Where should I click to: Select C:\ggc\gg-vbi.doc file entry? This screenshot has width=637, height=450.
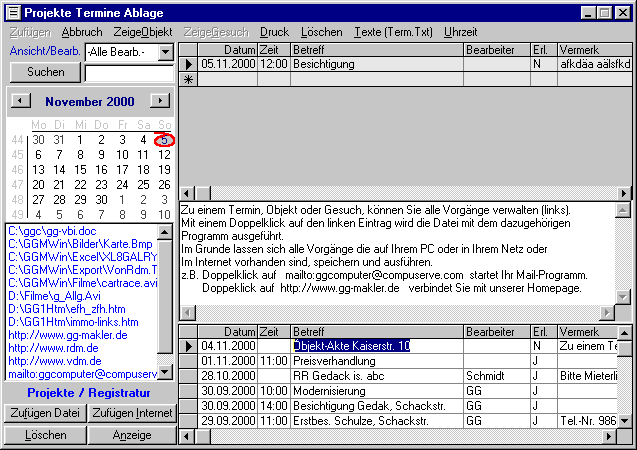[x=52, y=231]
